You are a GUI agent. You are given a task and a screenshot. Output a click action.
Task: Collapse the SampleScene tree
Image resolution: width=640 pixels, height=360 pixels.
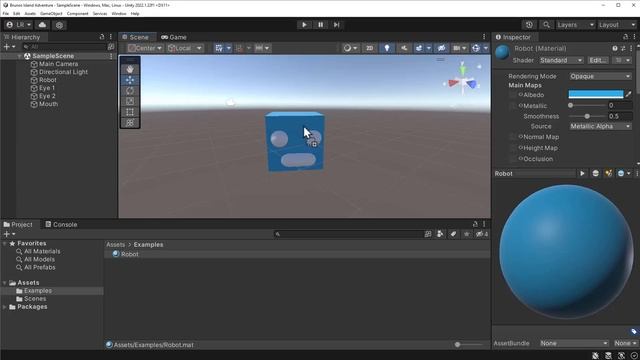tap(19, 56)
